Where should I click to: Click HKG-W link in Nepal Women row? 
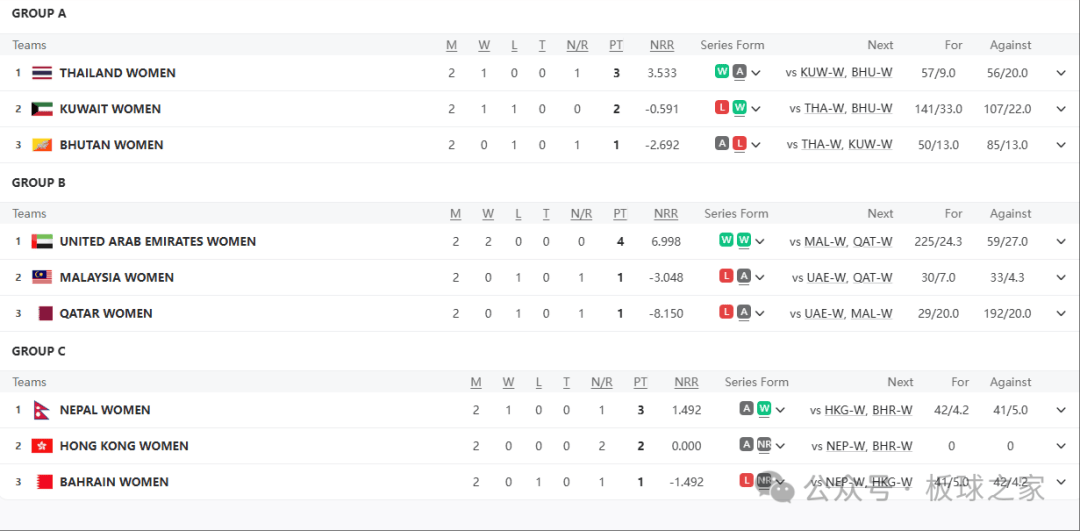(x=845, y=410)
